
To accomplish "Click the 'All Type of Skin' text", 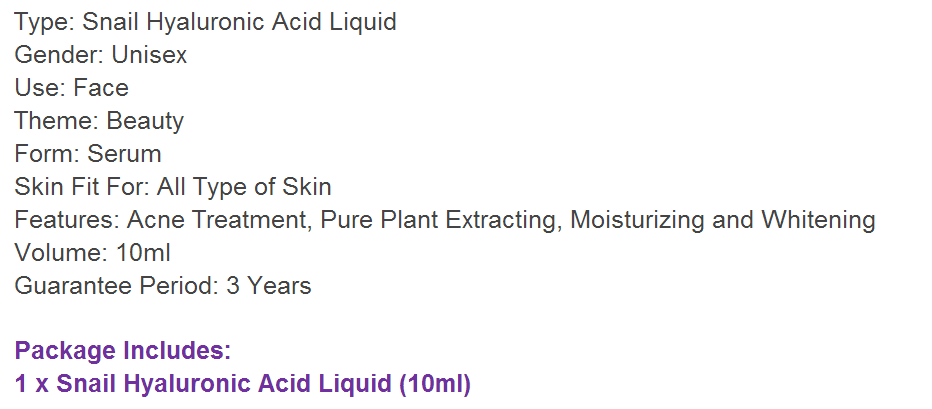I will pyautogui.click(x=244, y=187).
